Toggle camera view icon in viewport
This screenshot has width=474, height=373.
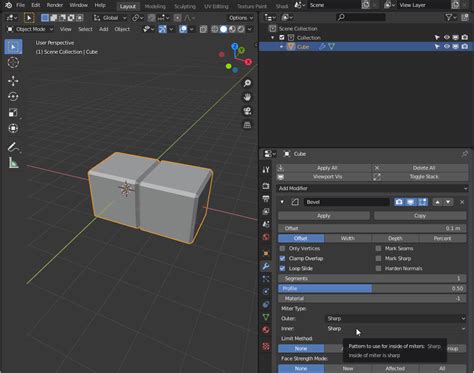coord(247,111)
